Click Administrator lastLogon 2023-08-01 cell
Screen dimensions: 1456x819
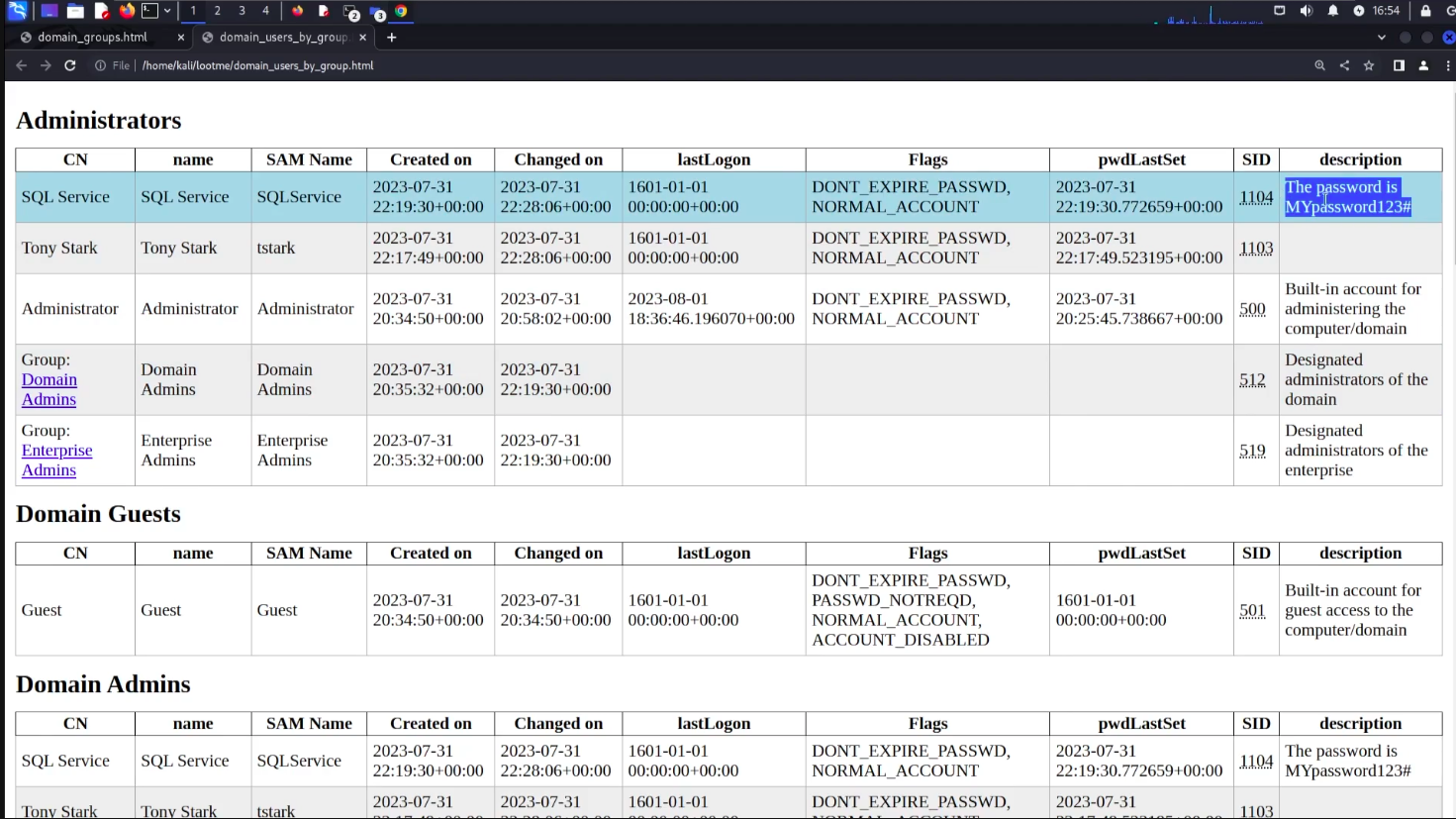click(x=714, y=309)
